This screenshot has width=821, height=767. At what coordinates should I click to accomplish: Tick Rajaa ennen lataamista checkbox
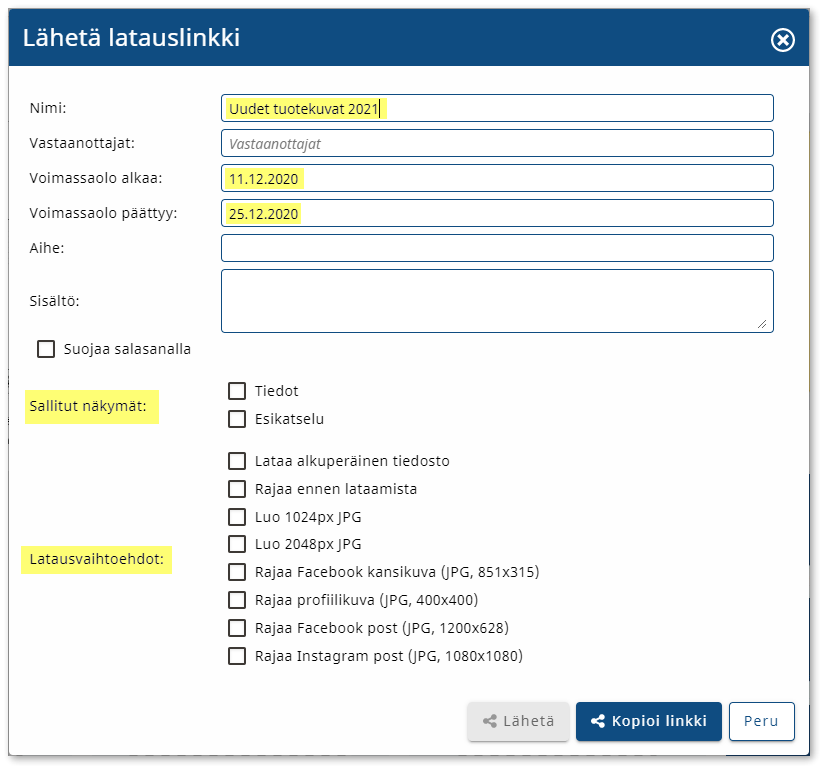(x=237, y=489)
